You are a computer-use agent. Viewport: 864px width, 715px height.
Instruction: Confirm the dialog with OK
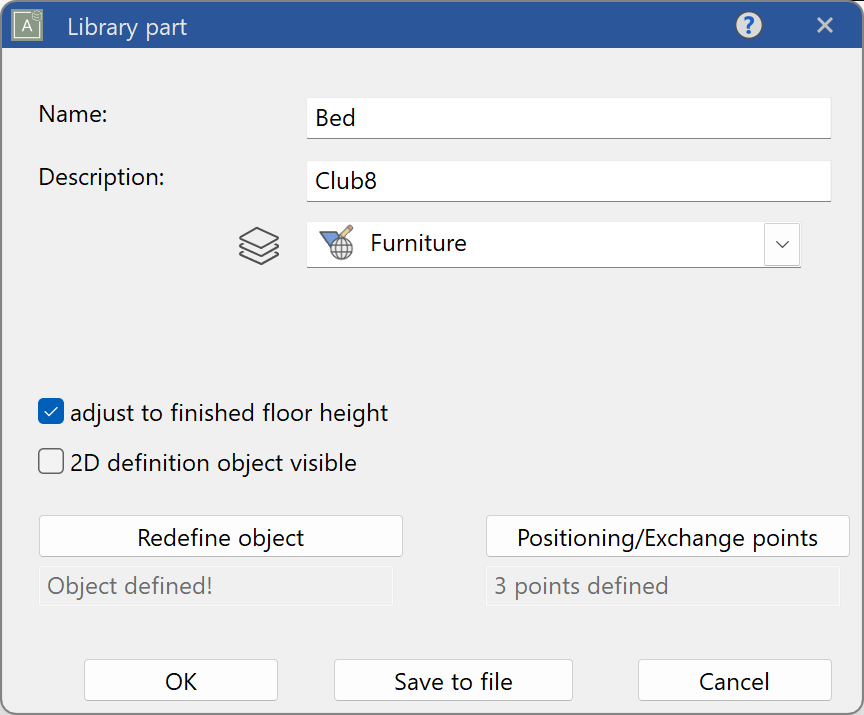(x=181, y=680)
